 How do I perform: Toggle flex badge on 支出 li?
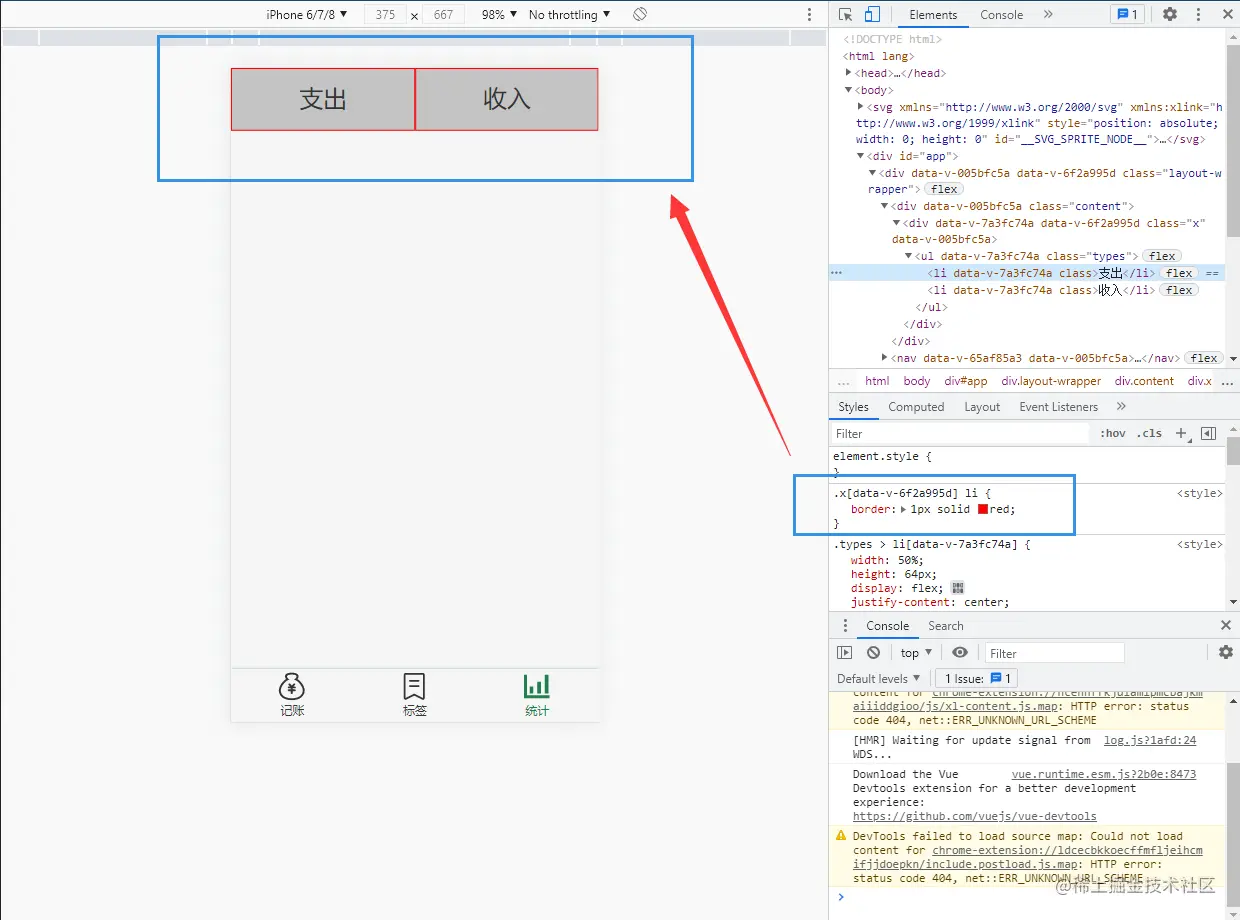click(x=1179, y=273)
